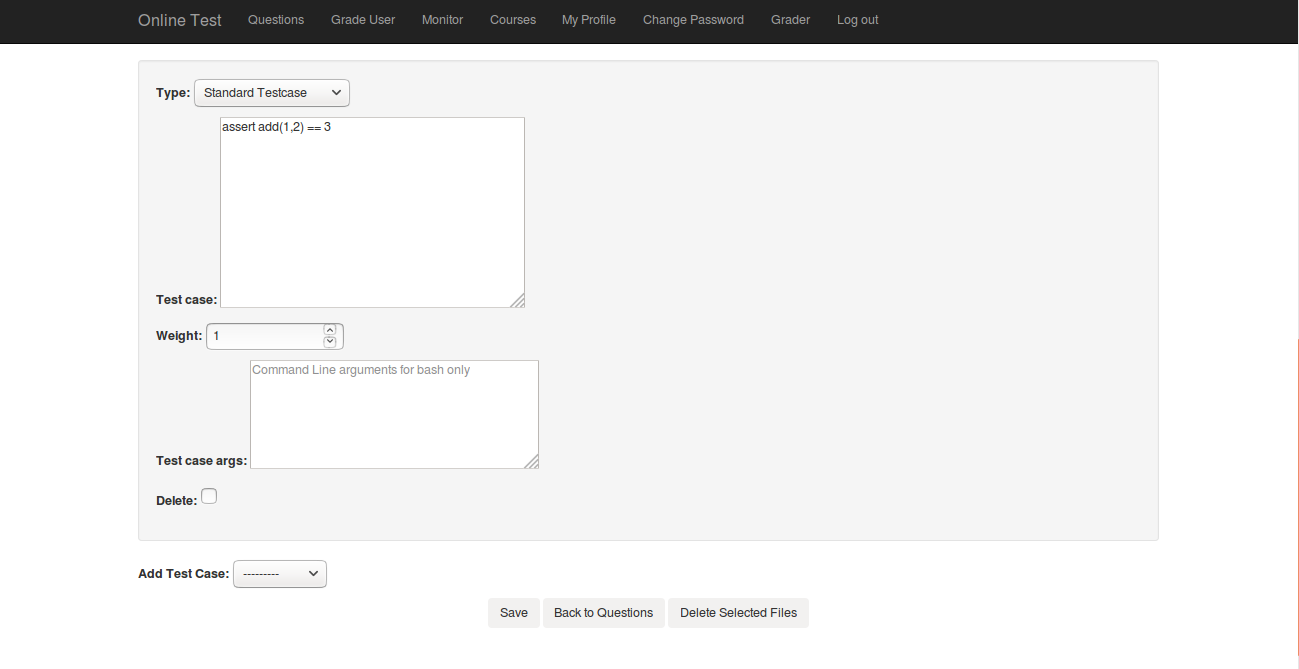The width and height of the screenshot is (1299, 669).
Task: Click the 'Weight:' label
Action: (179, 336)
